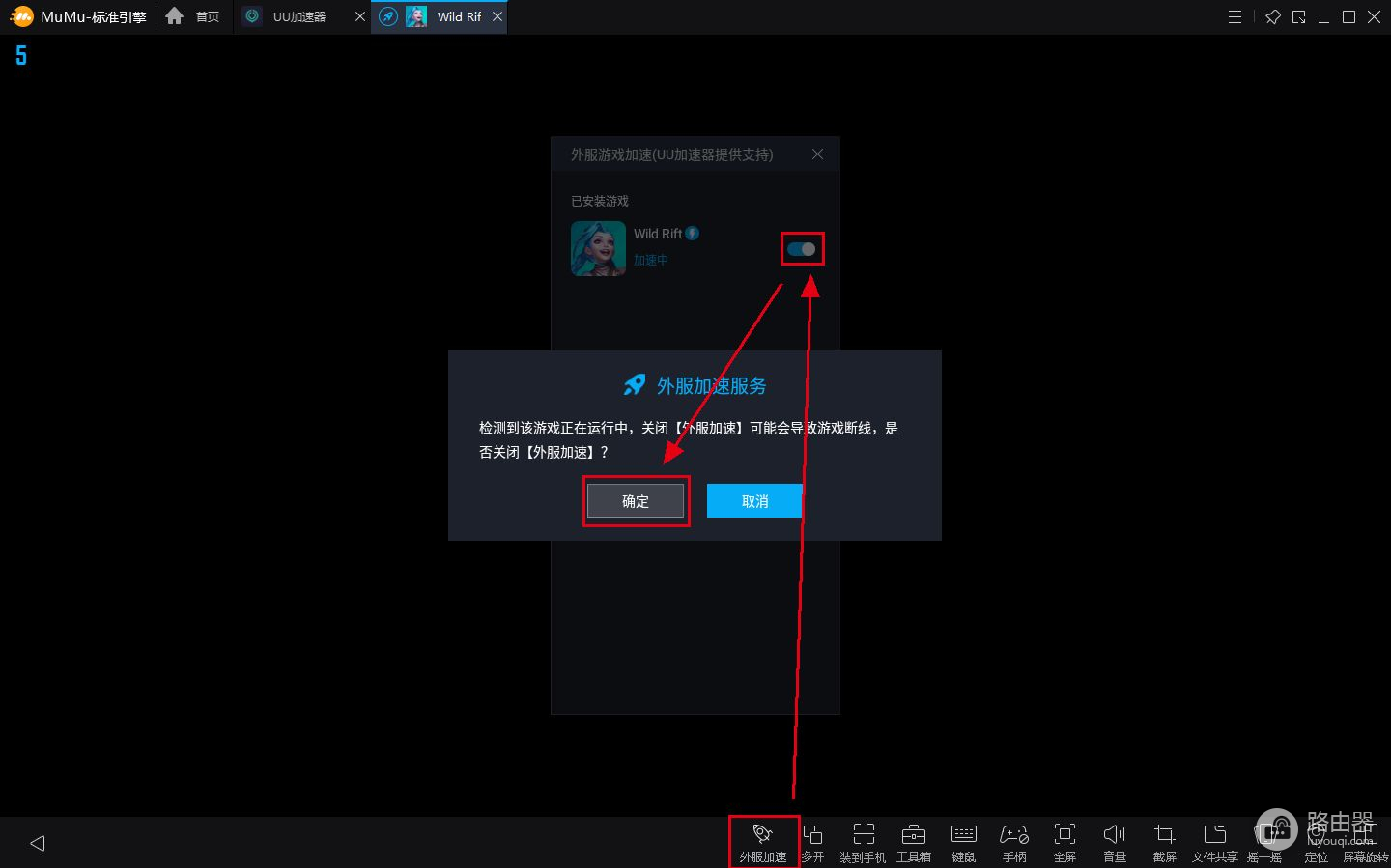
Task: Open the 音量 volume control
Action: pyautogui.click(x=1115, y=842)
